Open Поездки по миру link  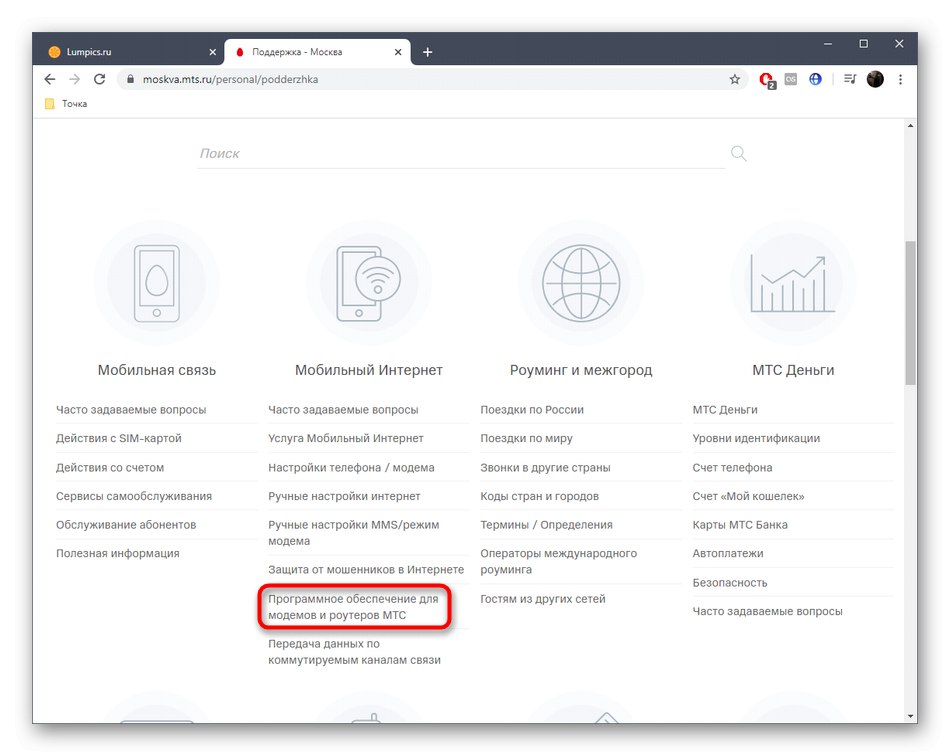coord(526,438)
